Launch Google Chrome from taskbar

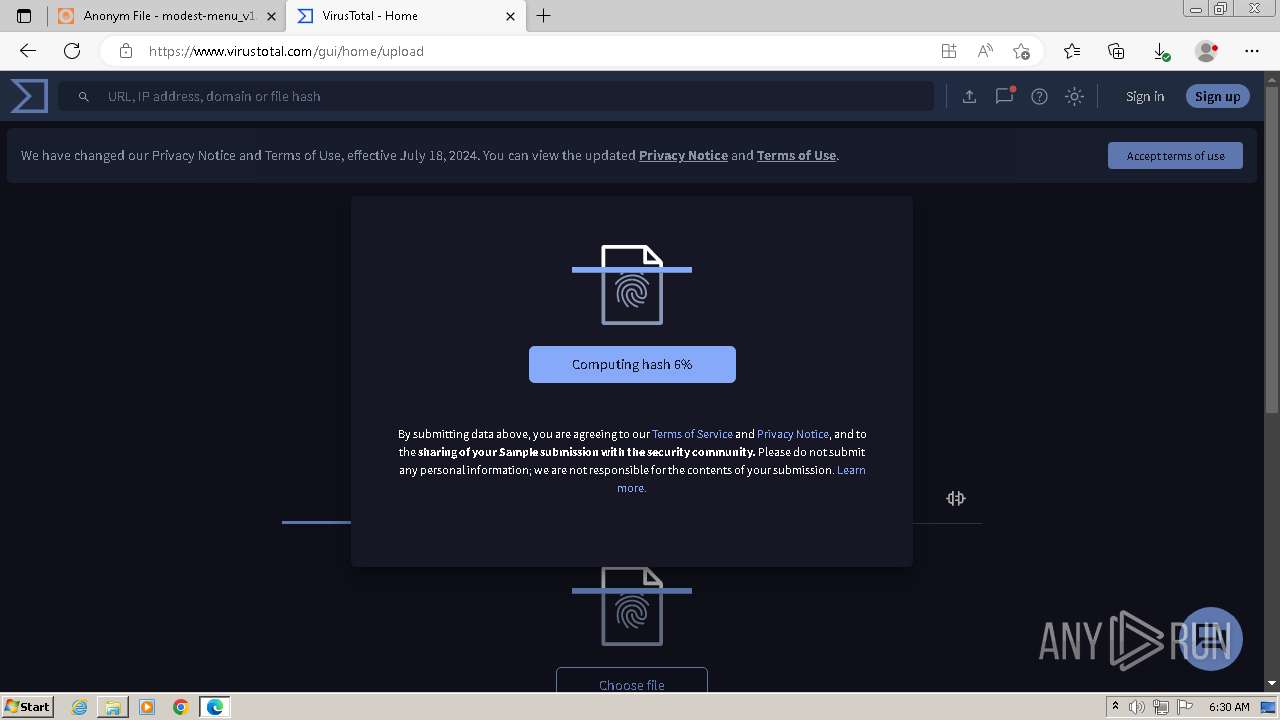coord(180,707)
